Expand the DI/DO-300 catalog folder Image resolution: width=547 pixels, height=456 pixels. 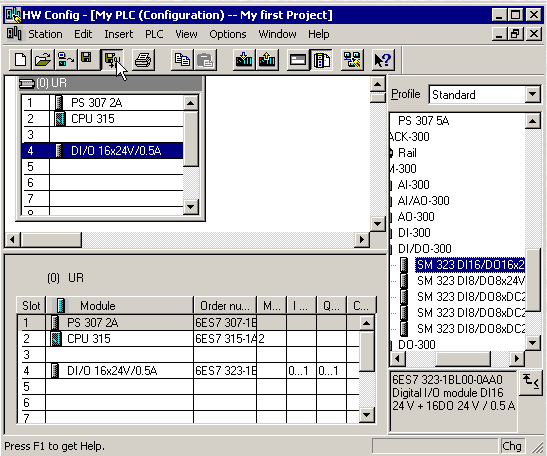pos(425,249)
